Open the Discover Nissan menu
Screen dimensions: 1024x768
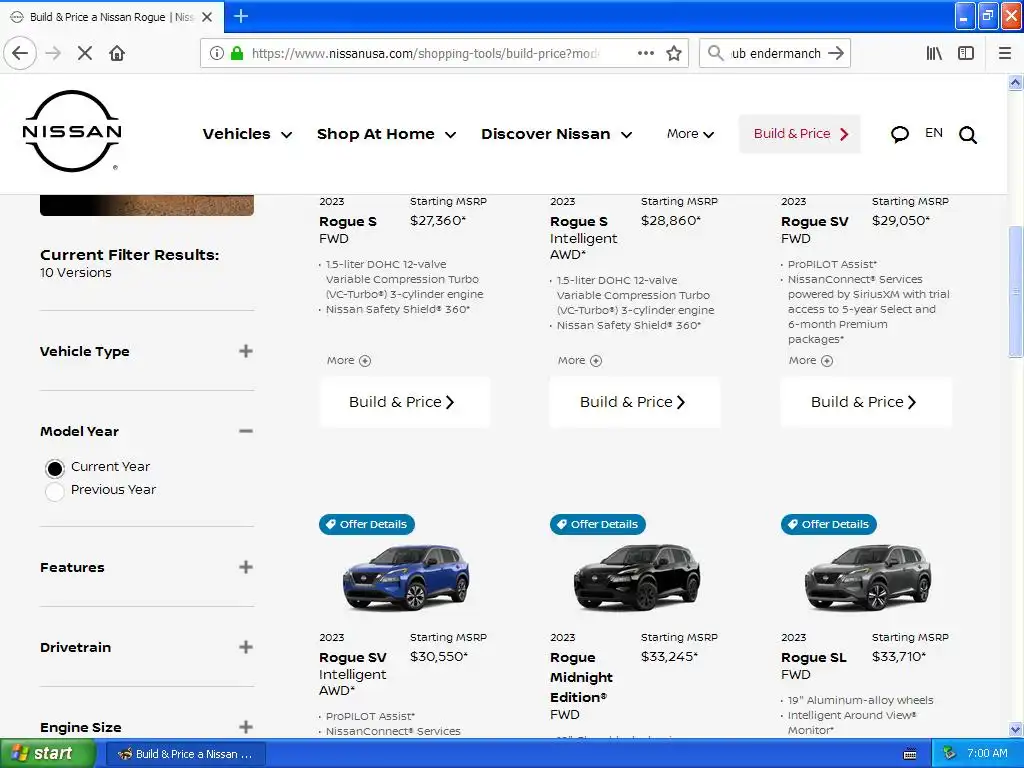(556, 134)
